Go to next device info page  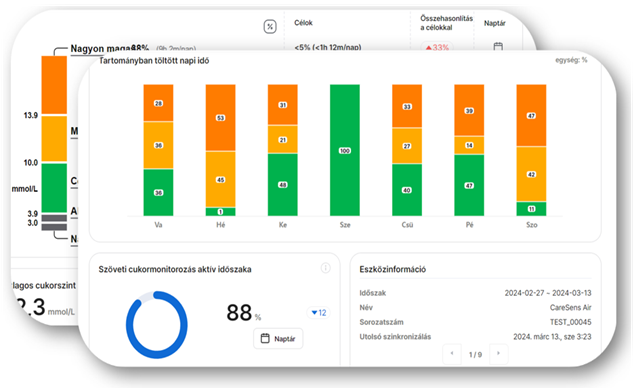coord(499,354)
